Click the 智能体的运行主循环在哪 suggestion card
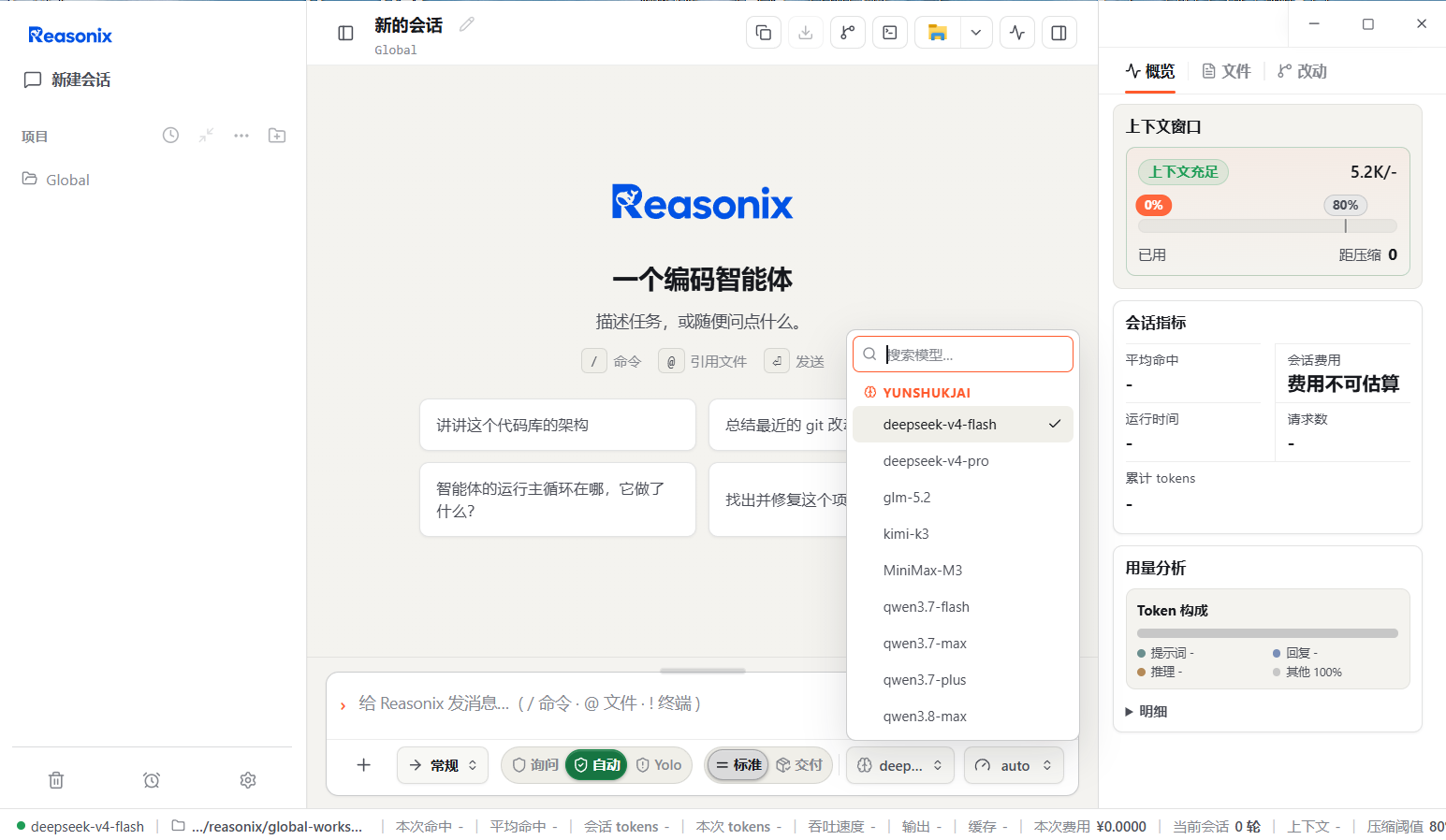This screenshot has height=840, width=1446. (558, 500)
